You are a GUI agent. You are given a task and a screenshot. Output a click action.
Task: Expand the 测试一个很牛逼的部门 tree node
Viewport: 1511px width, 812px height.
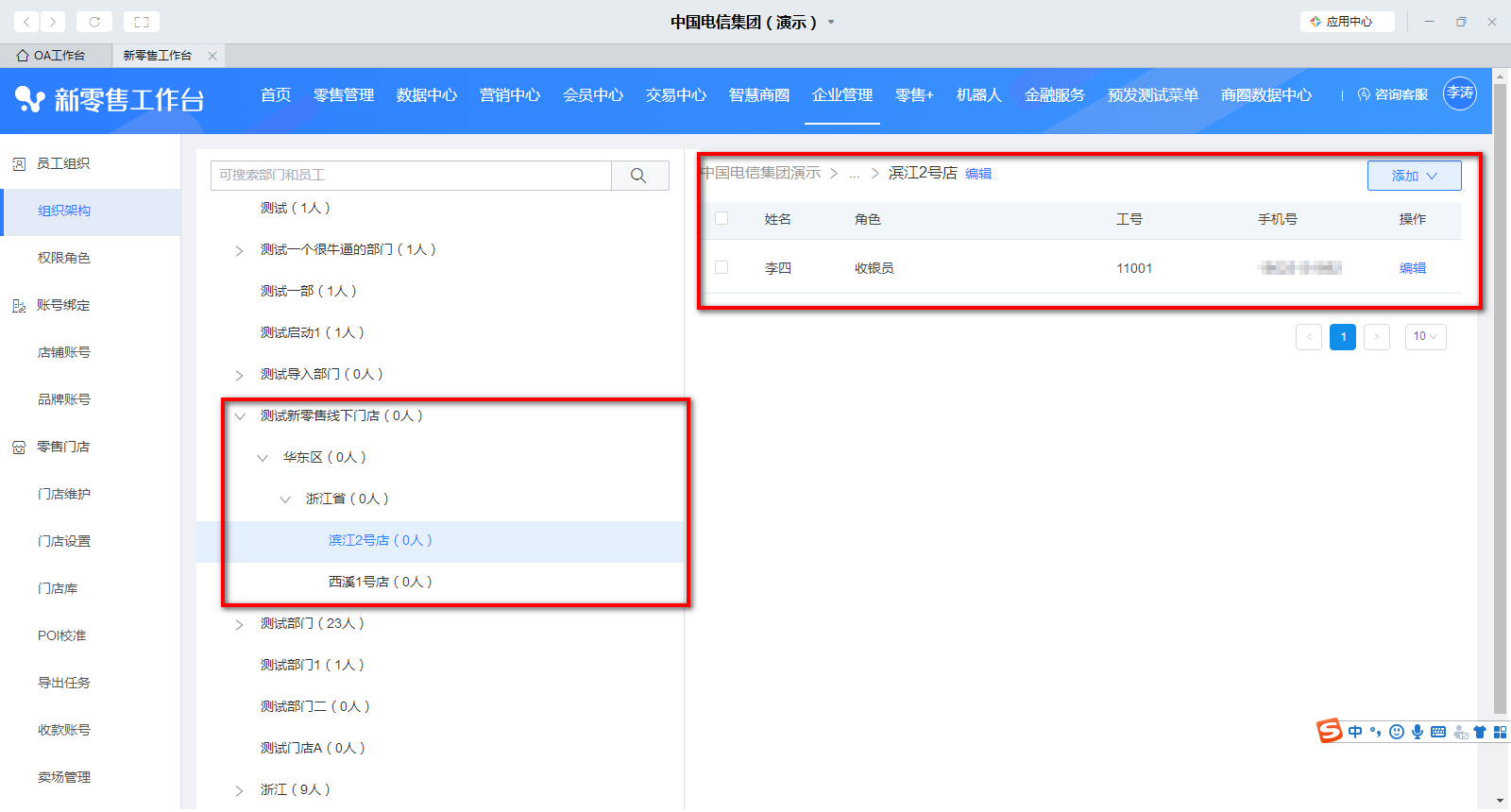coord(239,250)
